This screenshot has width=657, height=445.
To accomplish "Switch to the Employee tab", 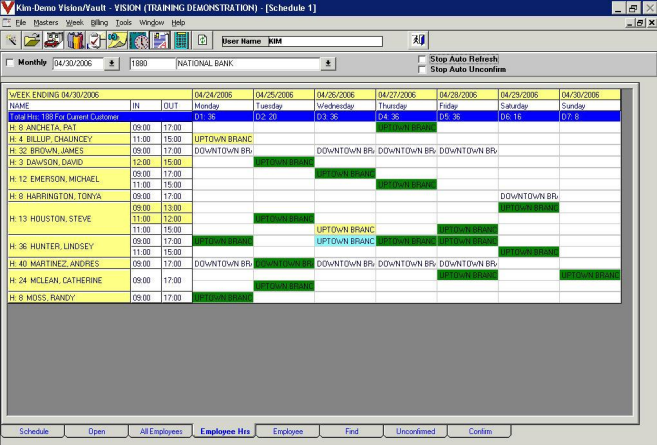I will click(x=288, y=431).
